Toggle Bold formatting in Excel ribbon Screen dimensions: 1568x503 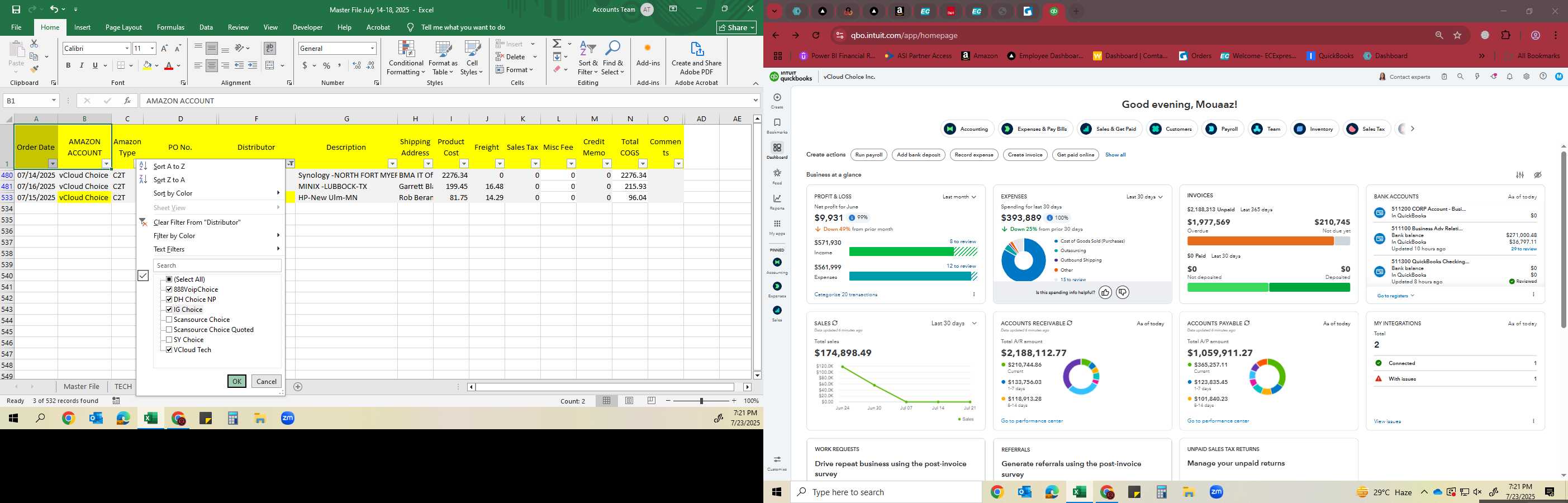point(68,65)
